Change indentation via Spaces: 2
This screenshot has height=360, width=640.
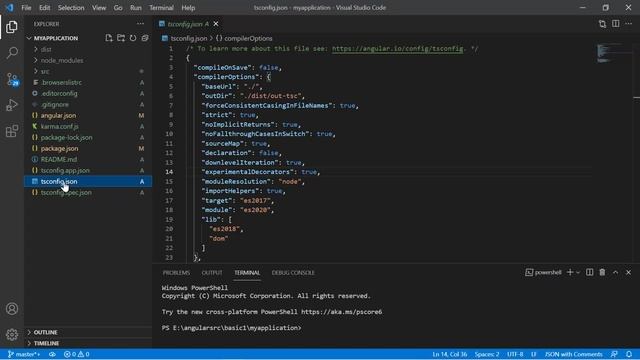487,354
